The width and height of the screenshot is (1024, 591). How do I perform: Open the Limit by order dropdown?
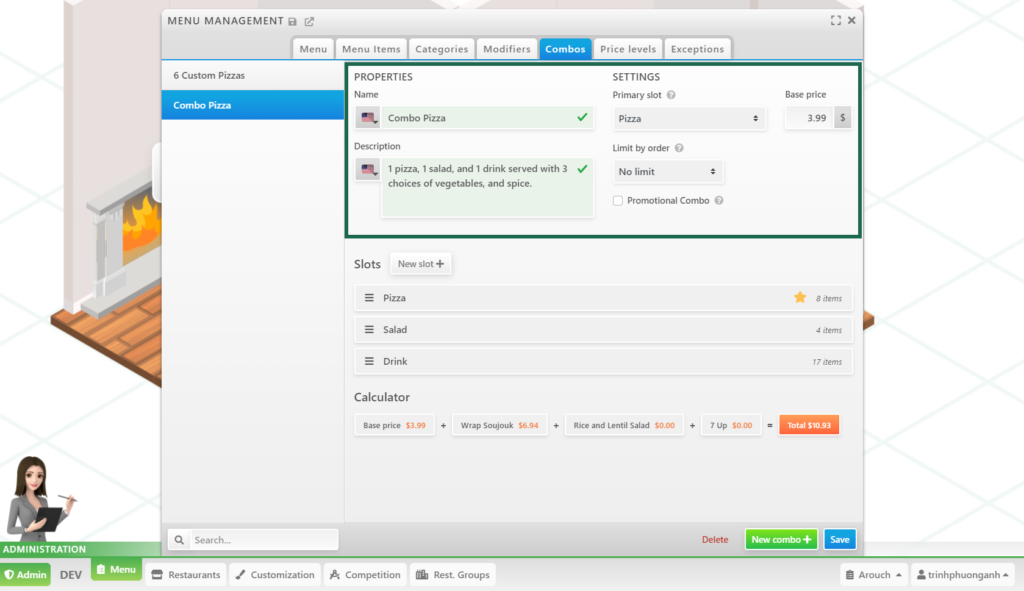[668, 172]
